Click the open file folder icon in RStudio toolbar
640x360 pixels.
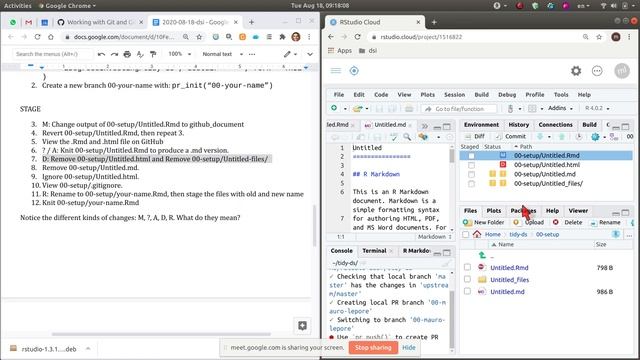358,109
